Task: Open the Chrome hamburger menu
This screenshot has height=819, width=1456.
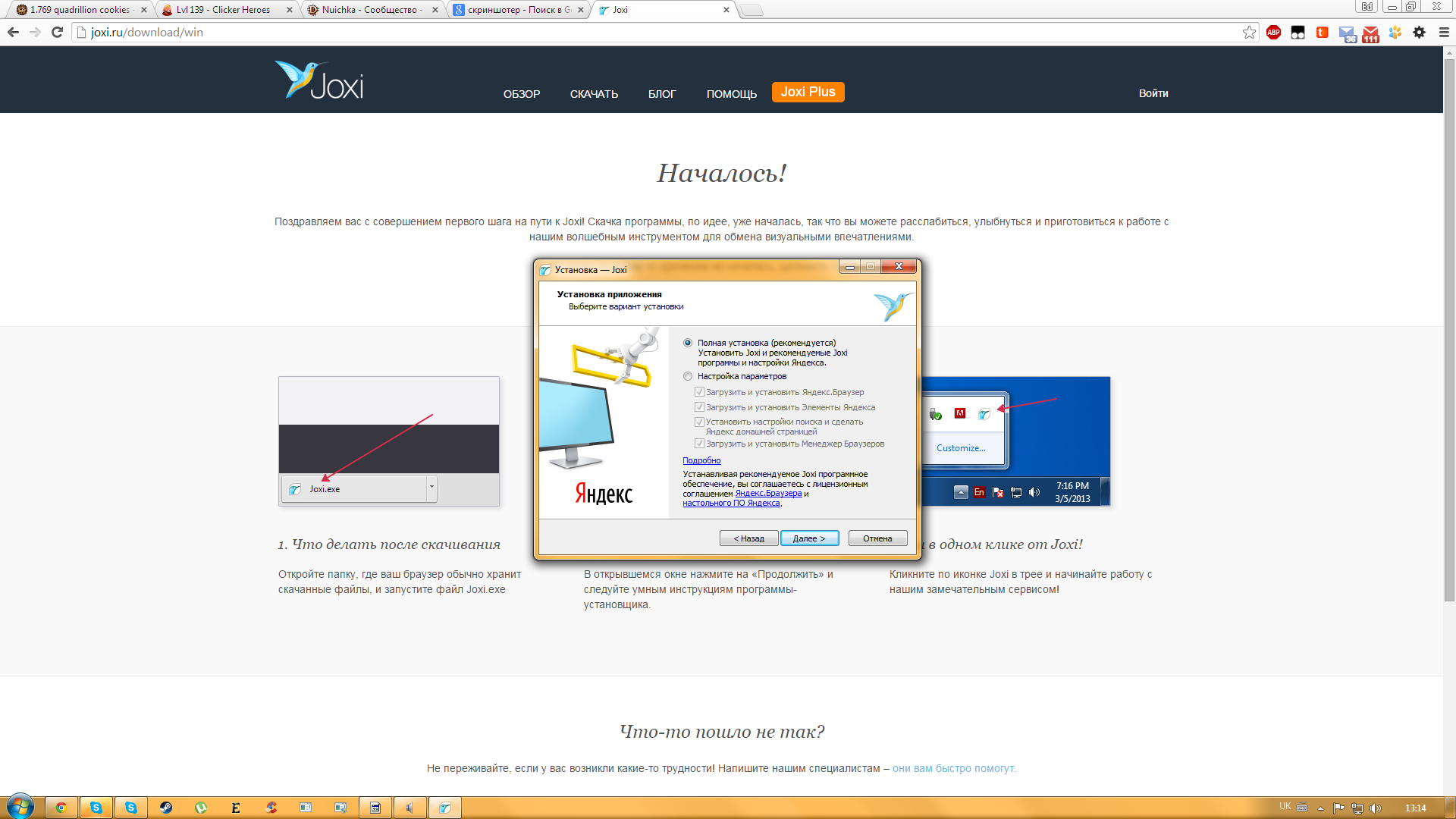Action: tap(1443, 32)
